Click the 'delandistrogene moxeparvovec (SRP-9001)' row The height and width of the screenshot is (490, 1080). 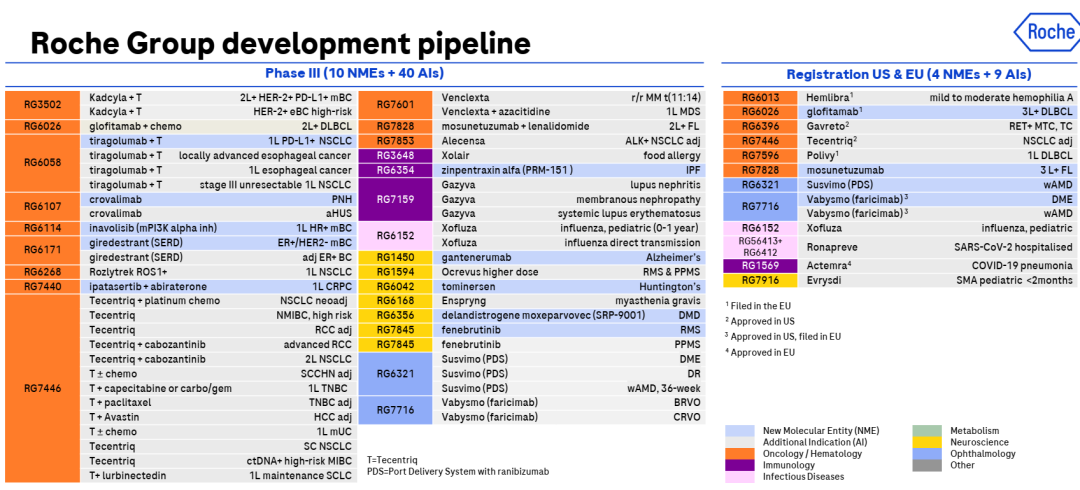[x=569, y=315]
